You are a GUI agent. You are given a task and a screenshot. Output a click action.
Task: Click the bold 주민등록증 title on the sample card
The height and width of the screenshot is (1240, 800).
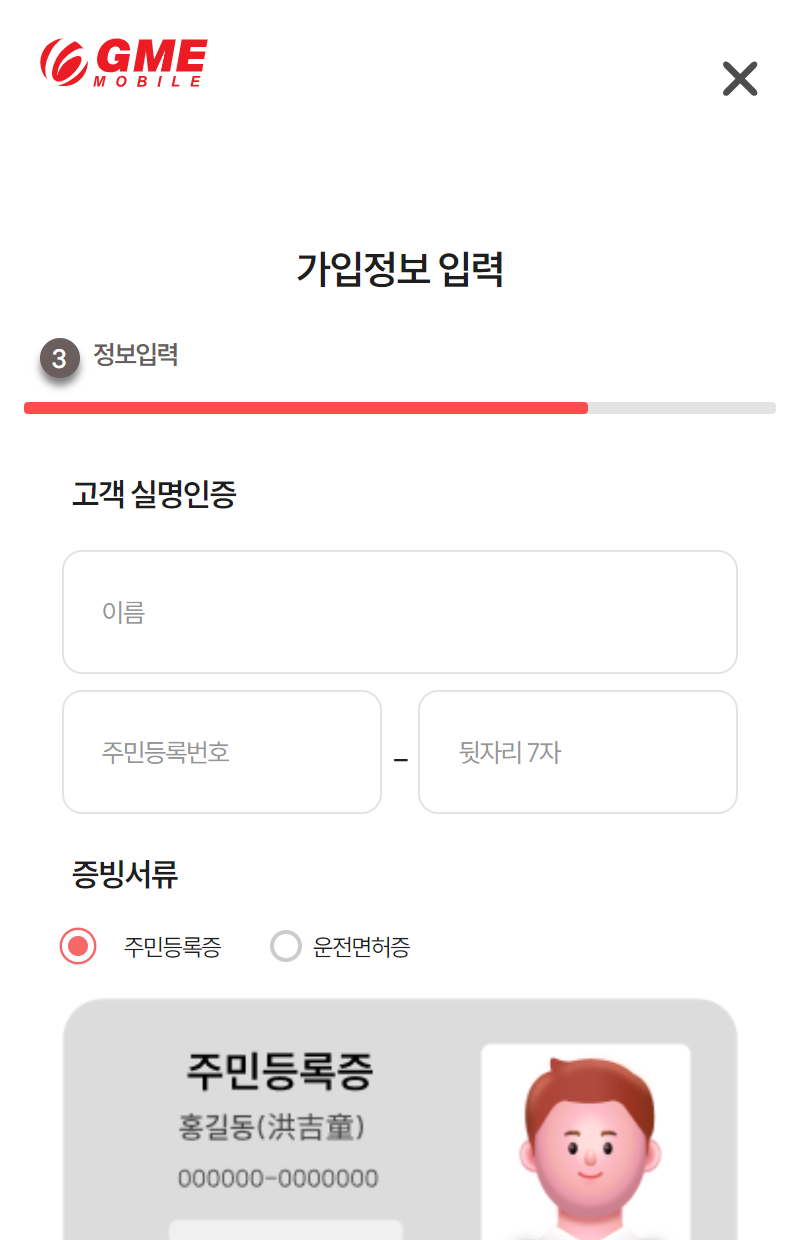coord(279,1071)
